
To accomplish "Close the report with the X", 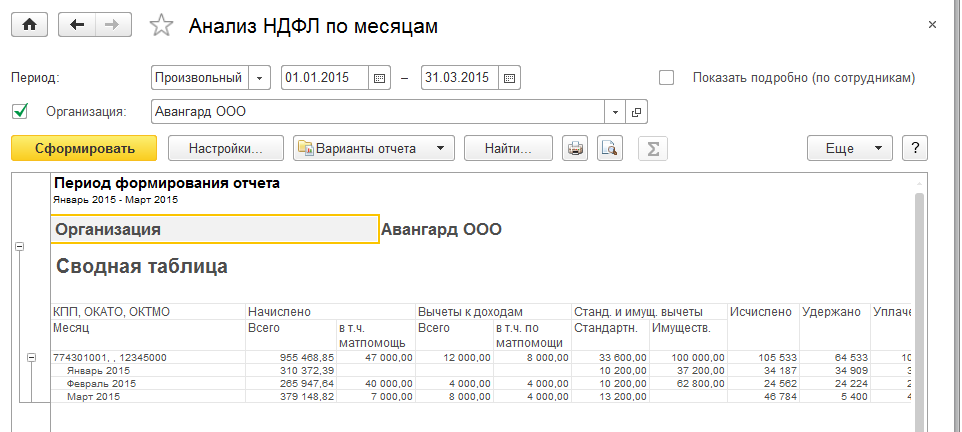I will 932,25.
